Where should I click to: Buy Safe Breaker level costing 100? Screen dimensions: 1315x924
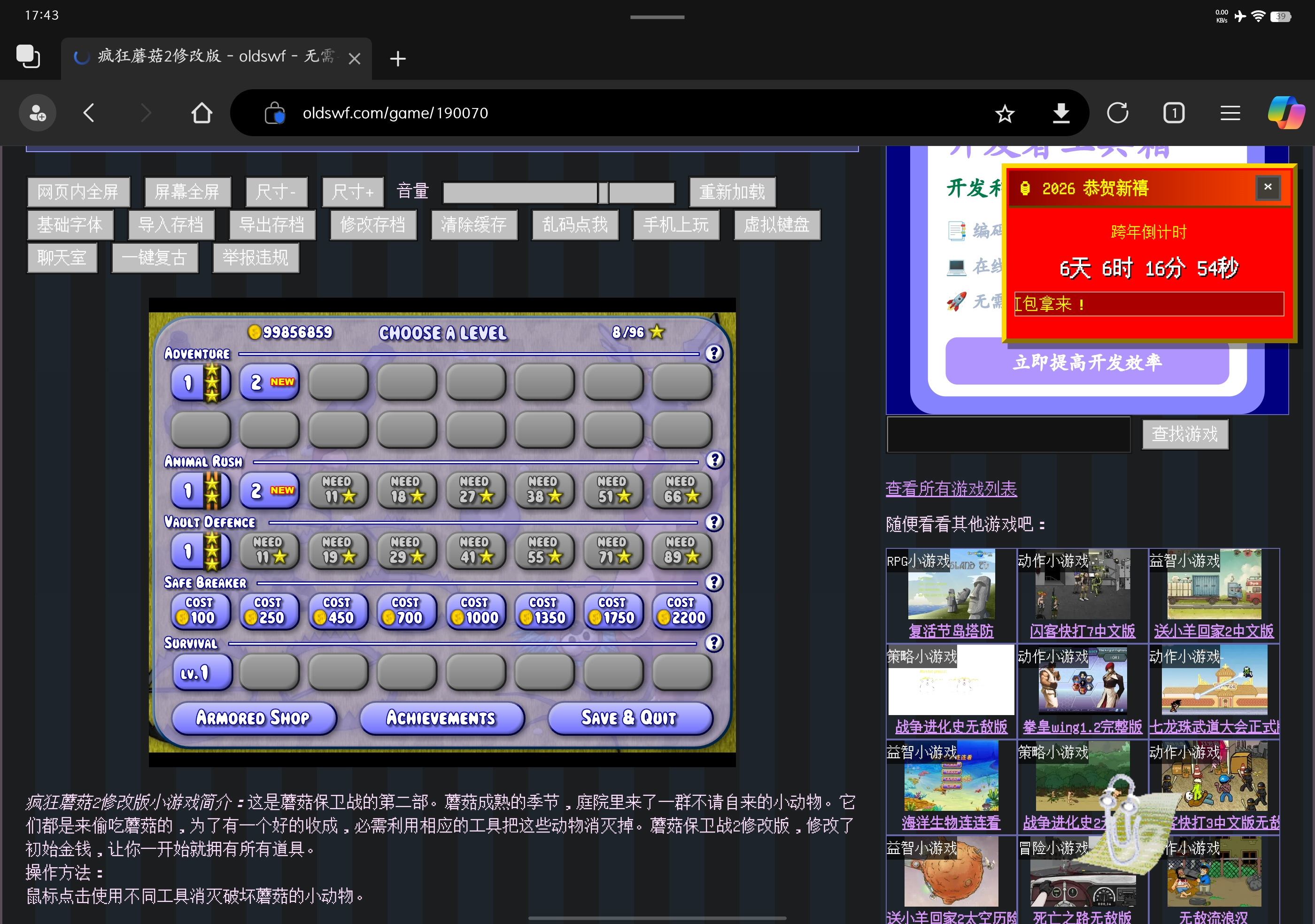tap(201, 611)
